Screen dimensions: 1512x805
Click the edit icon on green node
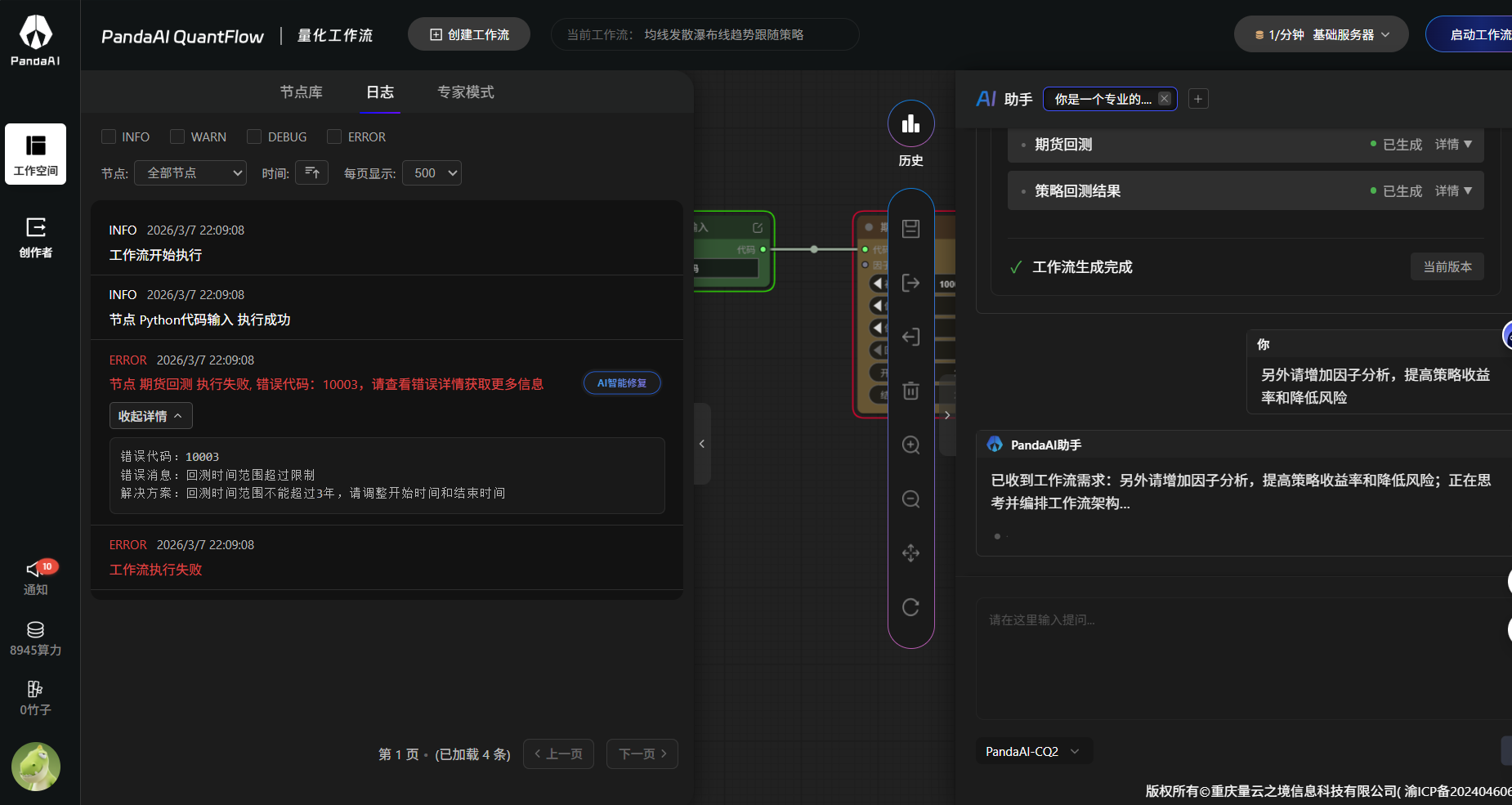pos(758,228)
